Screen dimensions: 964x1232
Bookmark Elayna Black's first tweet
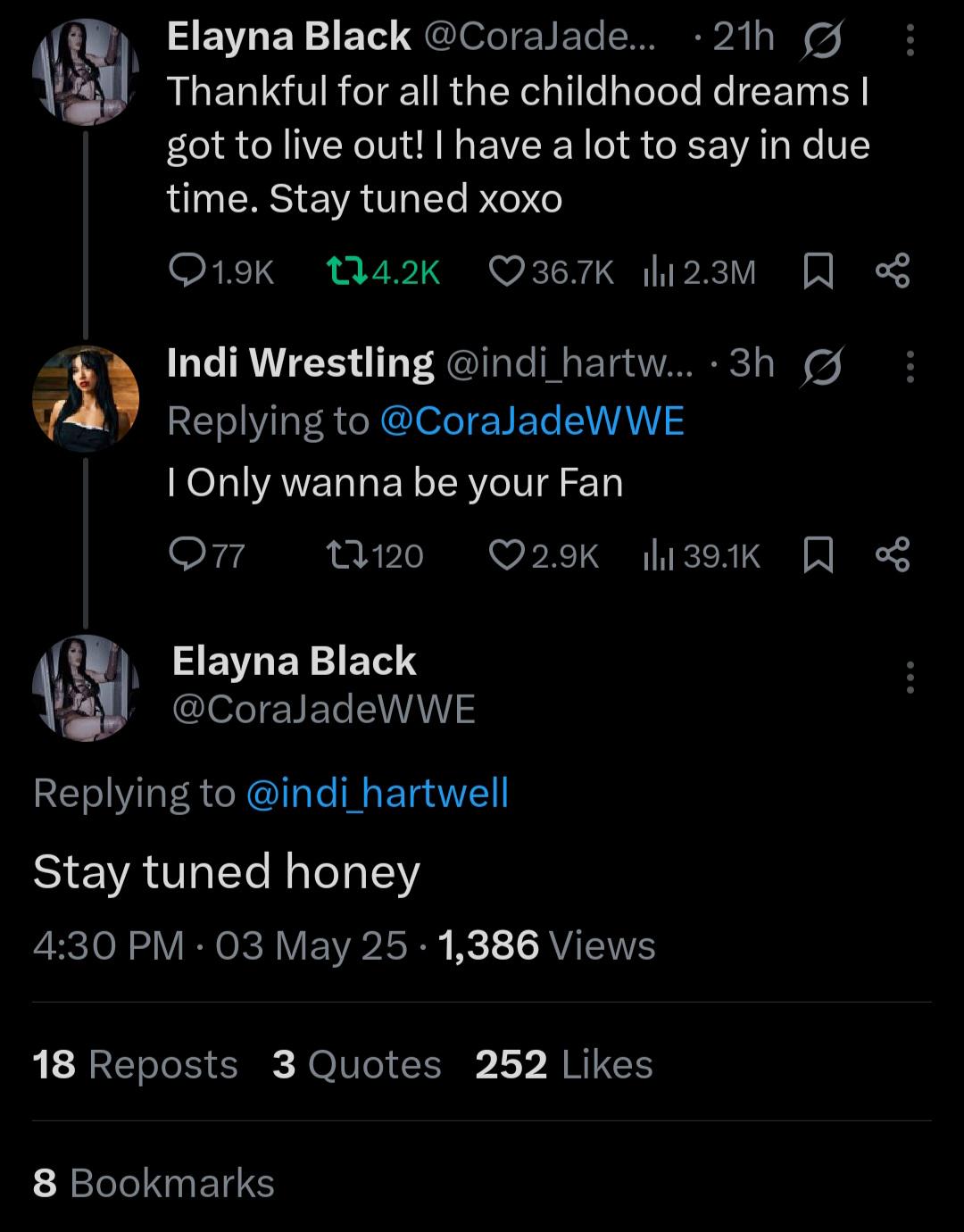click(819, 271)
